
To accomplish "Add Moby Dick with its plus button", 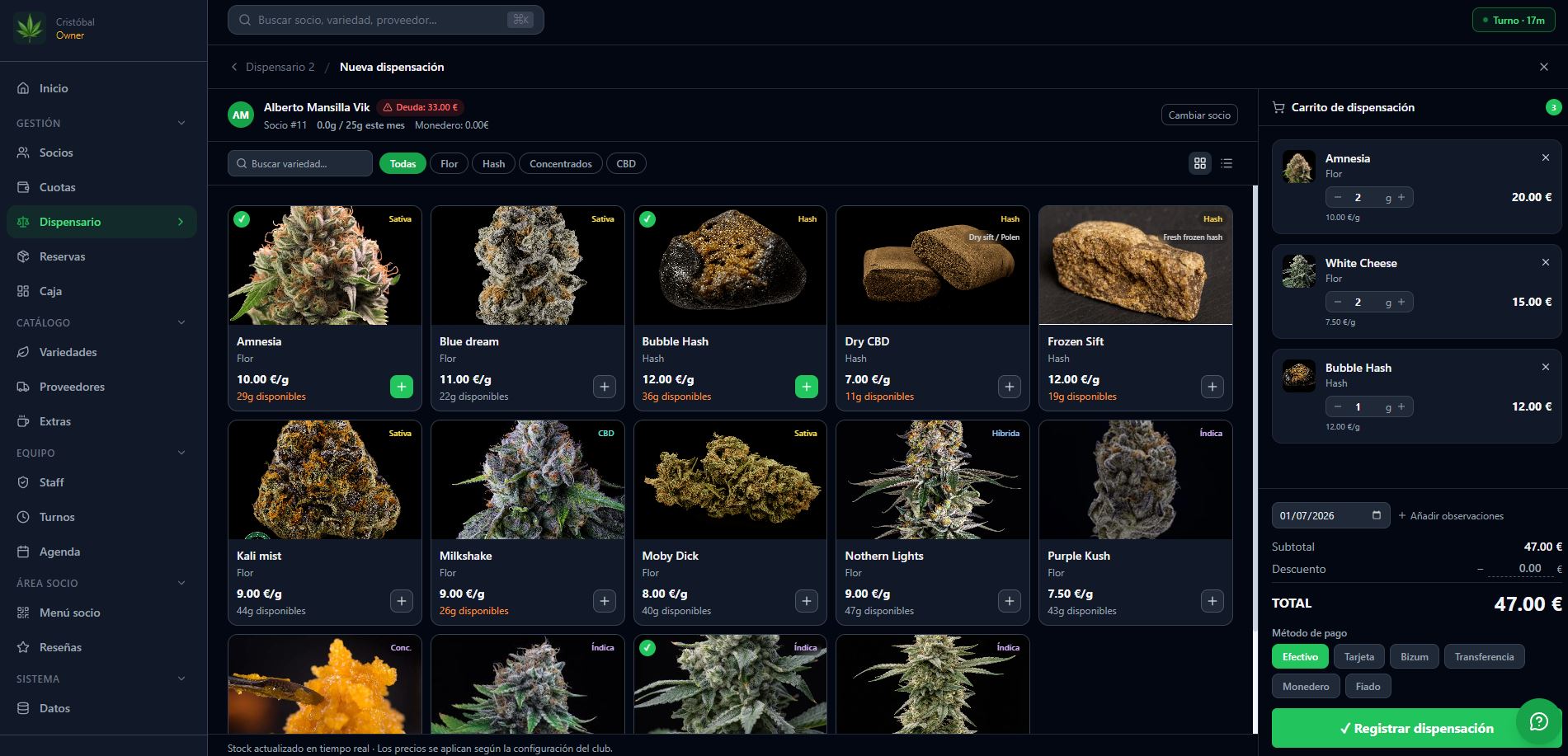I will pyautogui.click(x=807, y=601).
